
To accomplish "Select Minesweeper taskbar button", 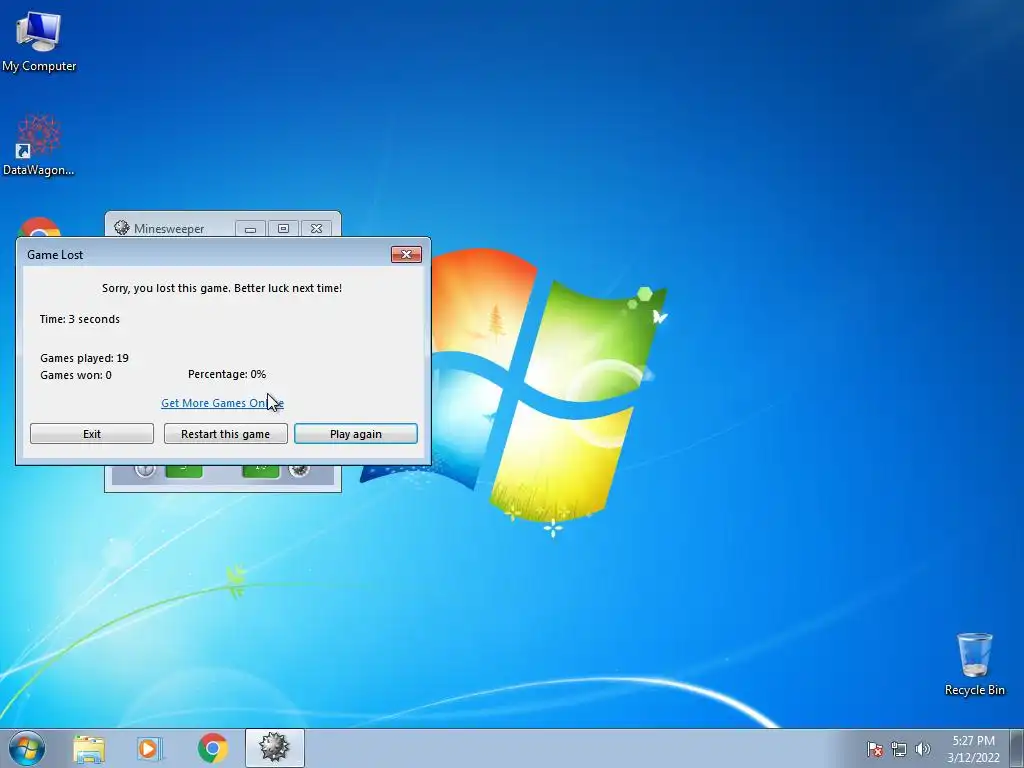I will click(275, 748).
